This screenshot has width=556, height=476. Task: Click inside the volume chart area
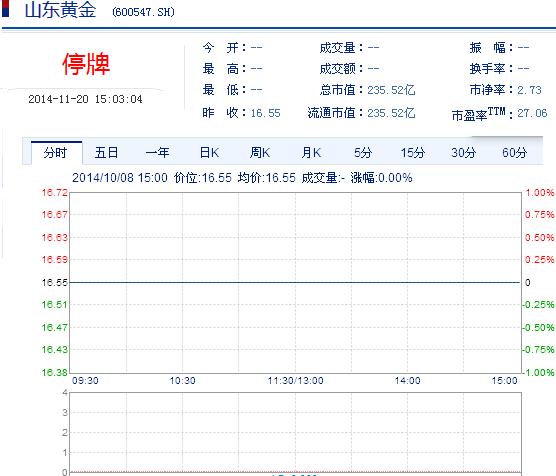pos(295,432)
